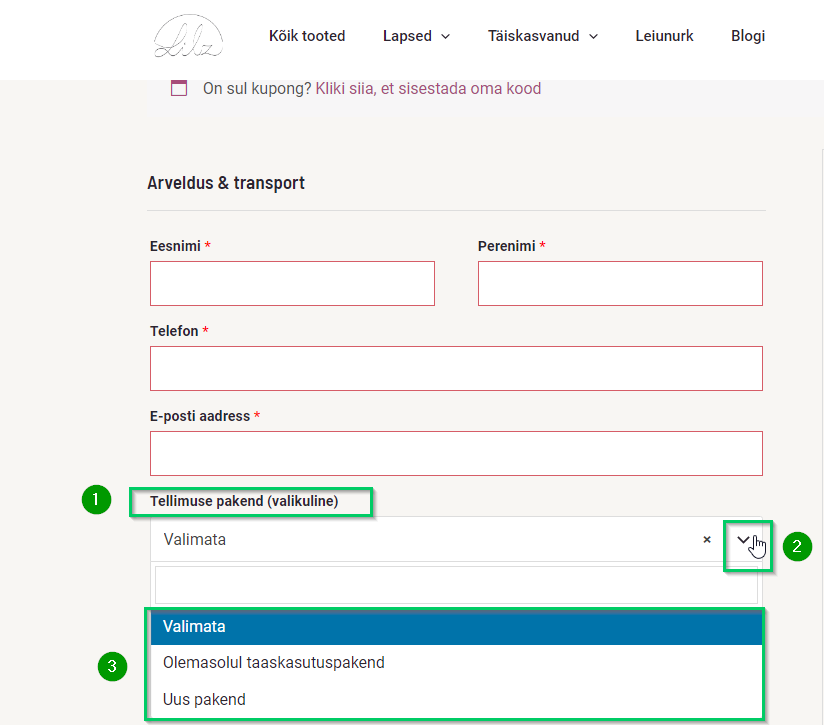
Task: Expand the Lapsed menu
Action: coord(416,36)
